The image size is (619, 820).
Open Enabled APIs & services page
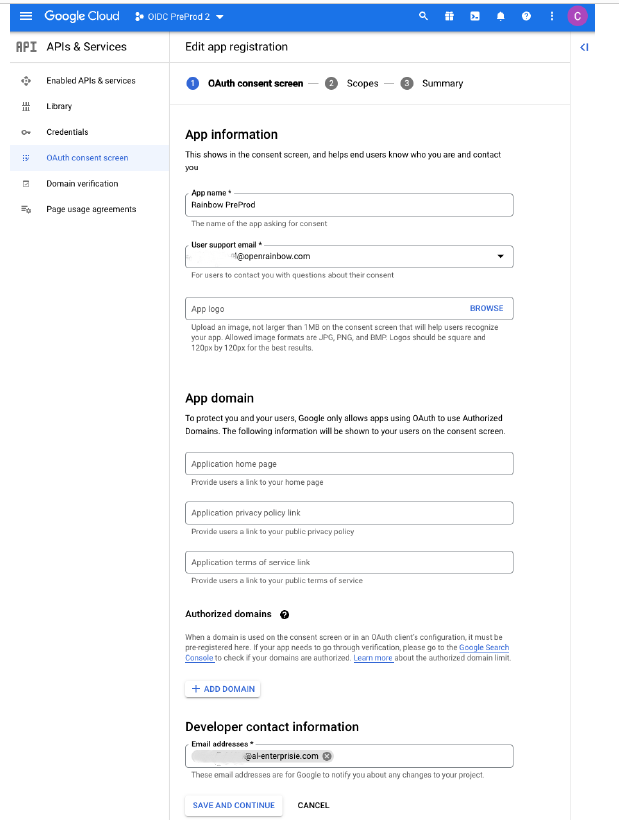90,80
